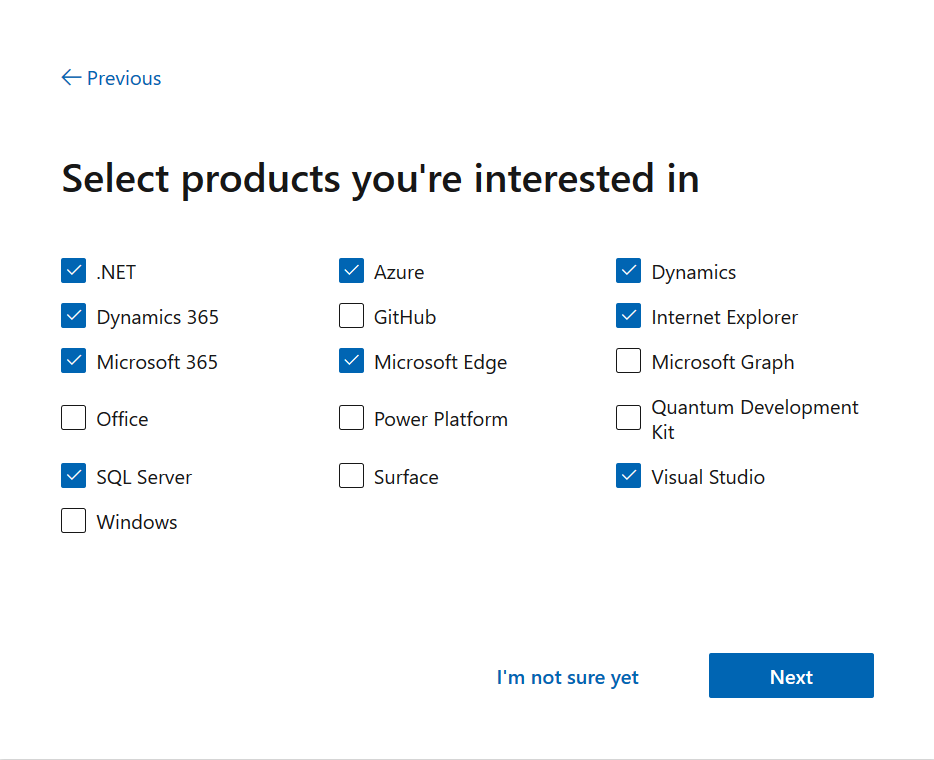
Task: Uncheck the .NET checkbox
Action: (x=74, y=271)
